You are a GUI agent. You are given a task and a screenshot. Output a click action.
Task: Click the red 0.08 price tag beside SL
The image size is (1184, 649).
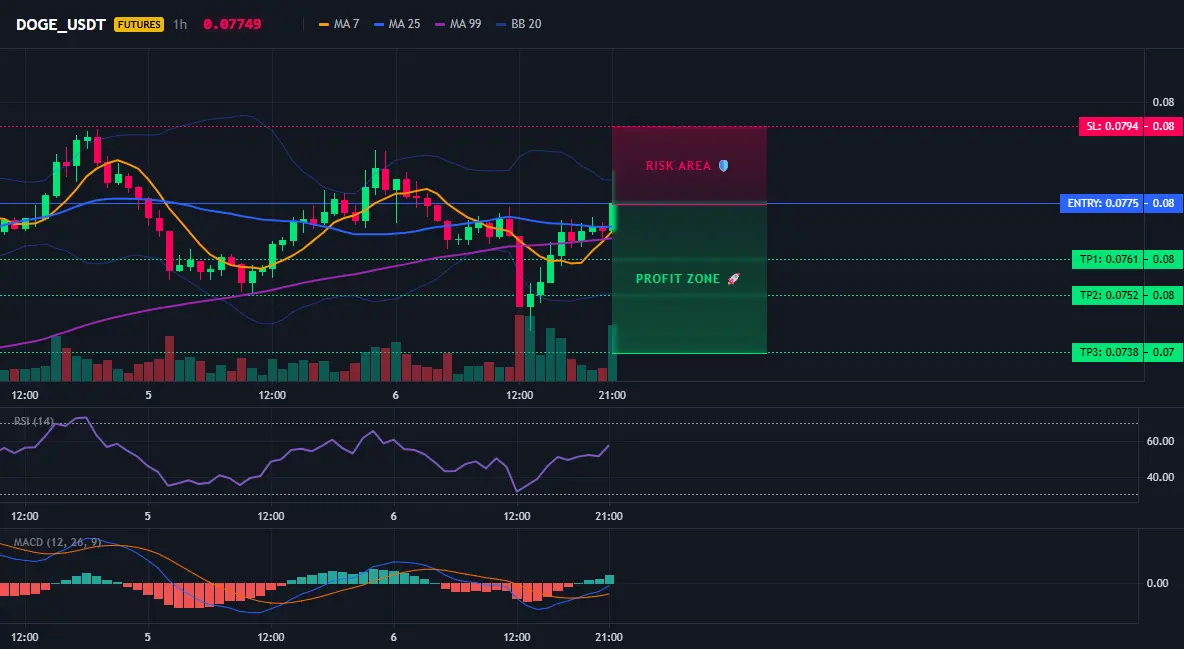click(x=1164, y=126)
